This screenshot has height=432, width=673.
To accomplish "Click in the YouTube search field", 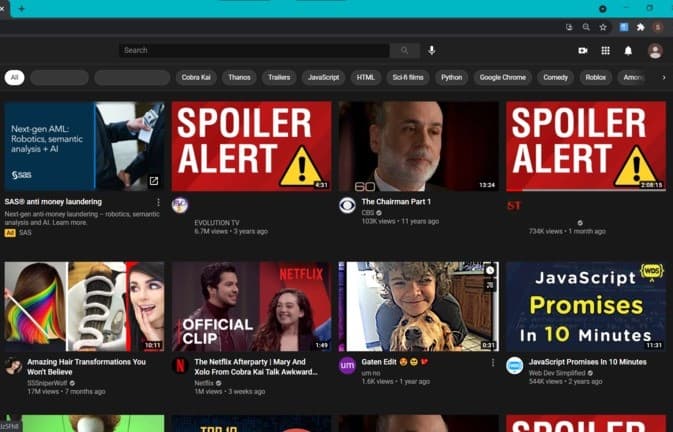I will coord(254,50).
